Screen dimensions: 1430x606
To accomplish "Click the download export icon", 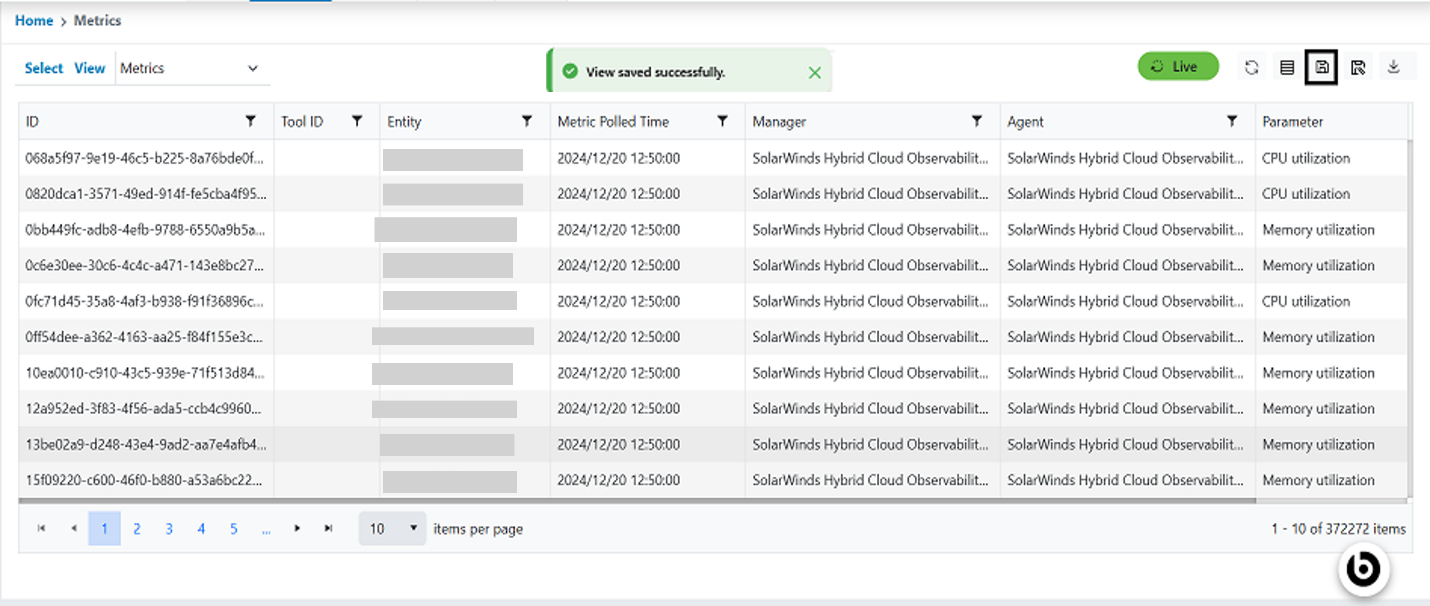I will click(x=1394, y=68).
